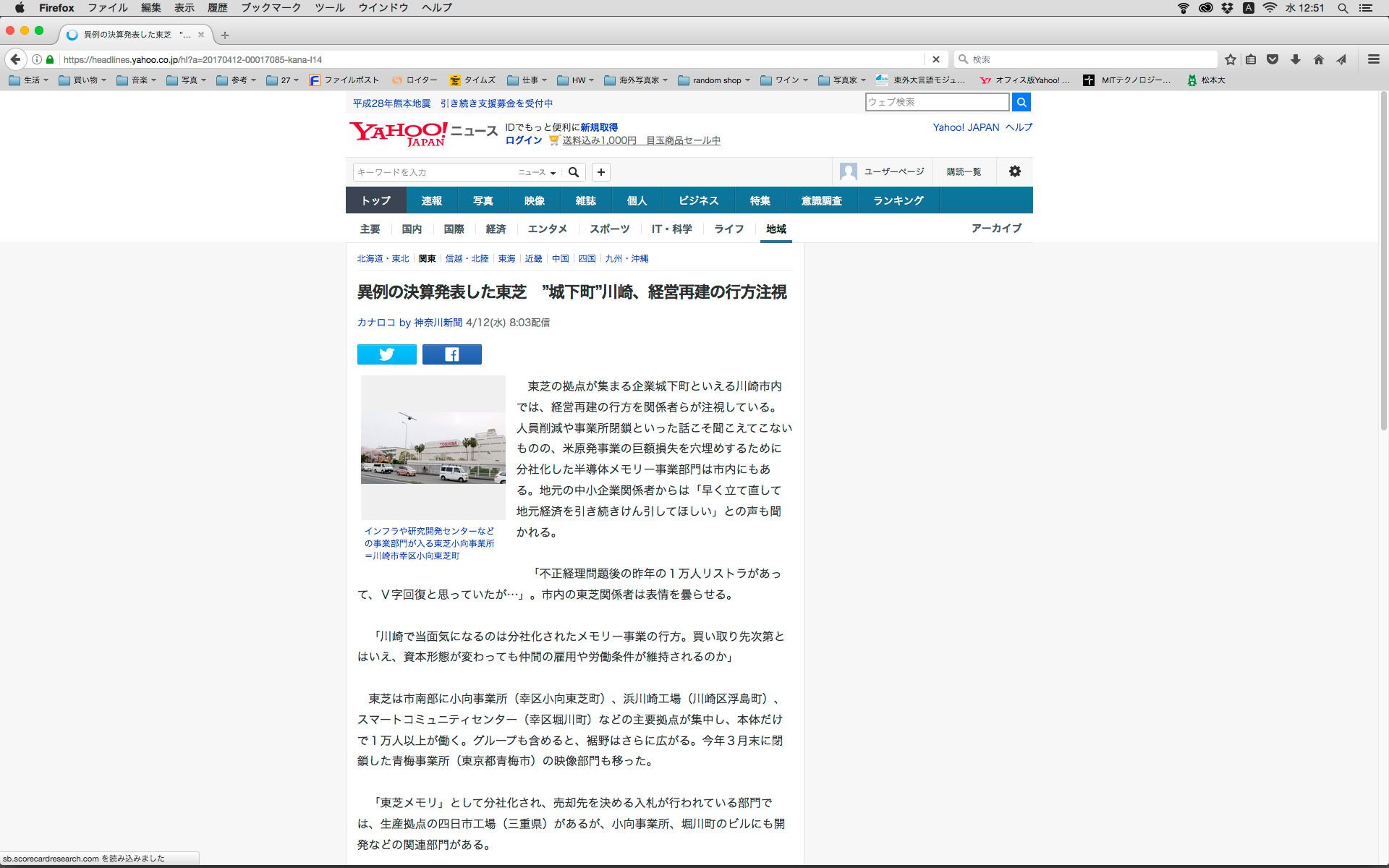Click the plus icon beside keyword search
This screenshot has height=868, width=1389.
(x=600, y=172)
